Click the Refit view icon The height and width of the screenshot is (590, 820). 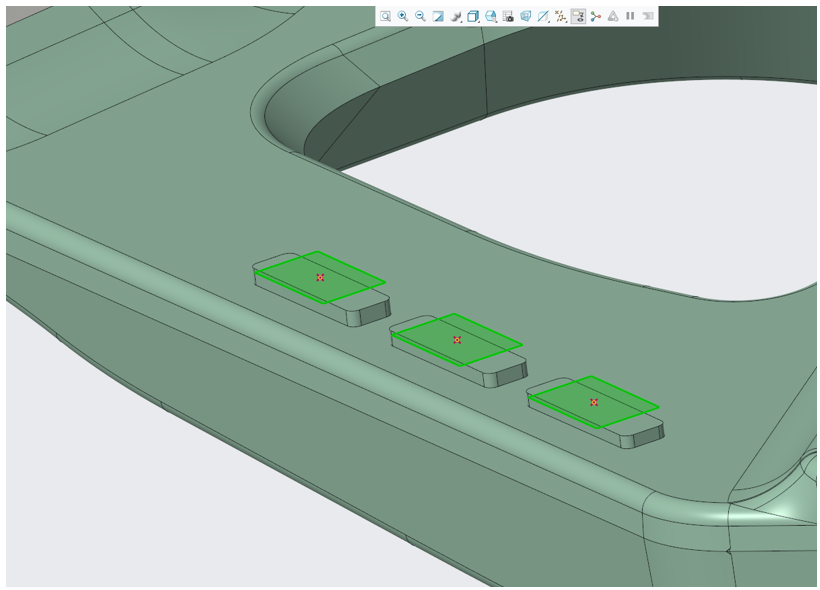(x=385, y=16)
